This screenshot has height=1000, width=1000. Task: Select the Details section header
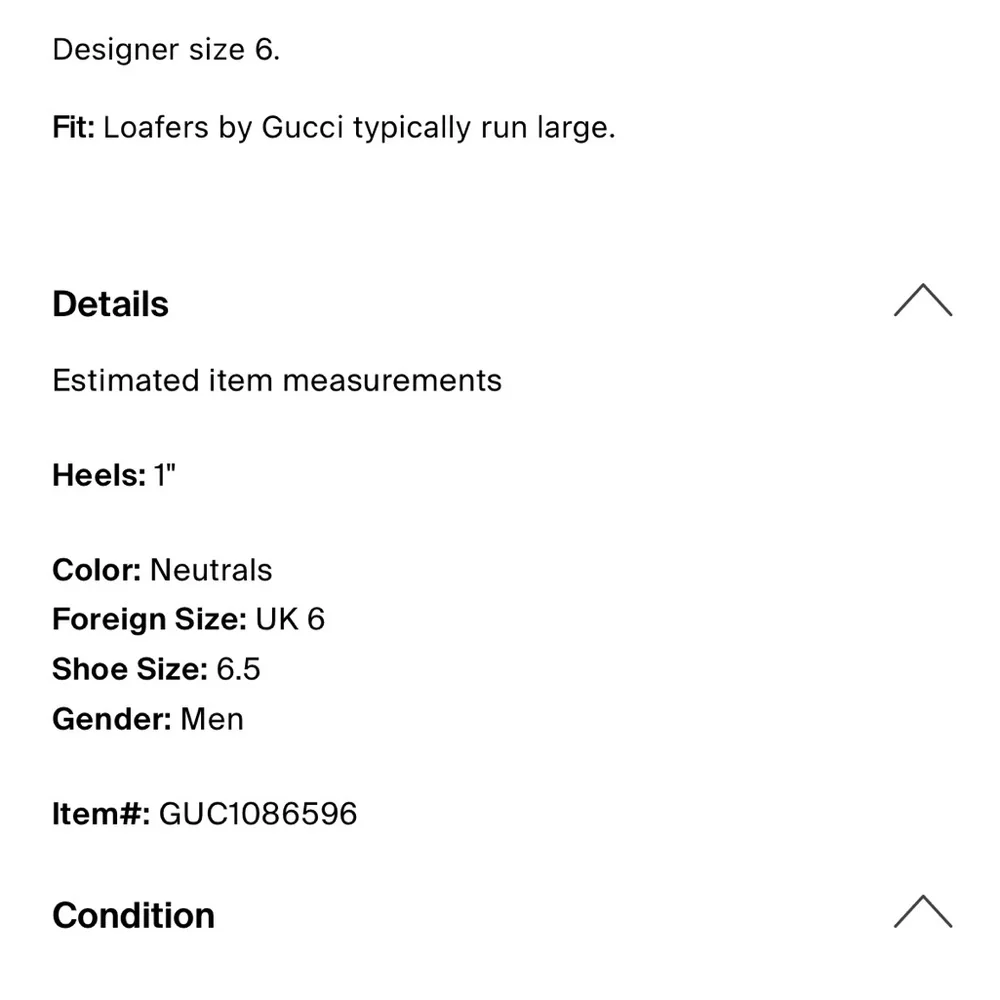(x=110, y=304)
